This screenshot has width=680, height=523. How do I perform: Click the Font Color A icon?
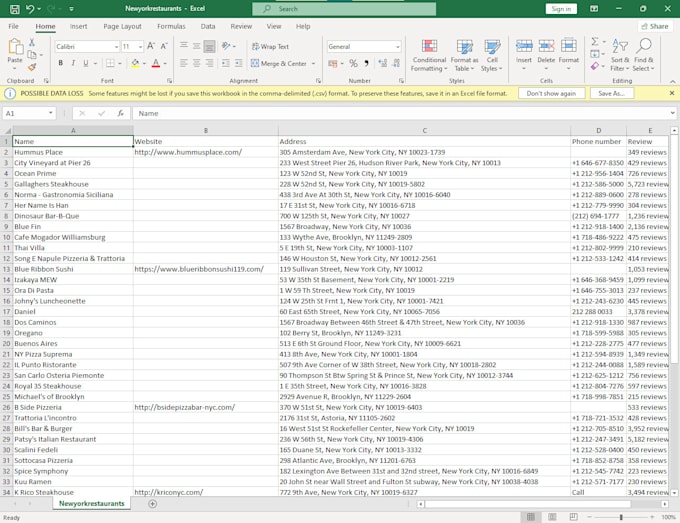point(156,63)
